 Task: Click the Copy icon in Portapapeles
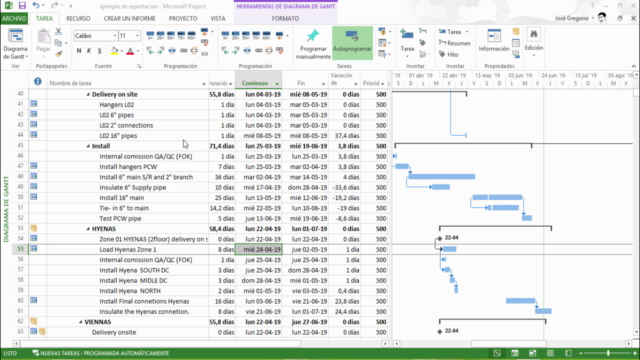pos(58,42)
